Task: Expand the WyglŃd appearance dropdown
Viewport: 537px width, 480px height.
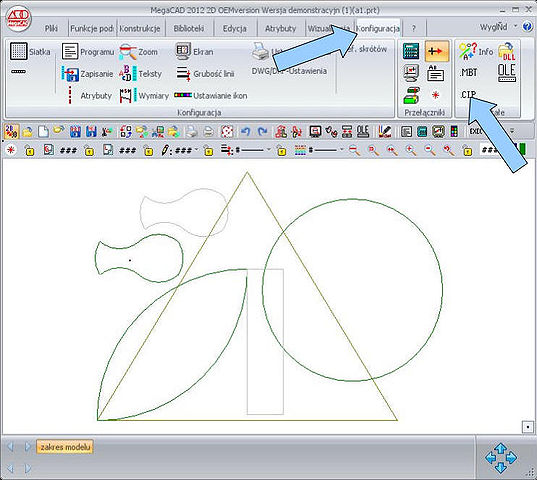Action: (515, 26)
